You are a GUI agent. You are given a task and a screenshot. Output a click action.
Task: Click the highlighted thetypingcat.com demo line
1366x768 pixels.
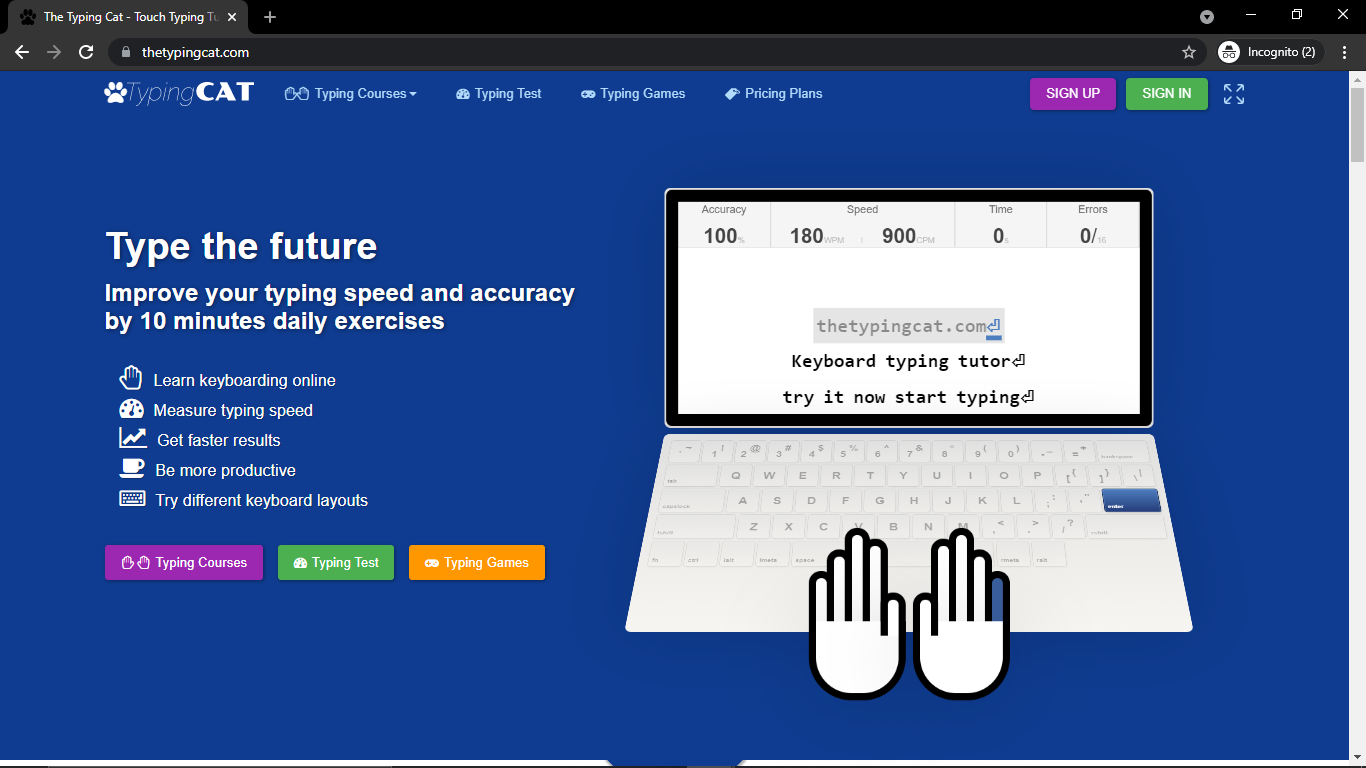point(908,326)
